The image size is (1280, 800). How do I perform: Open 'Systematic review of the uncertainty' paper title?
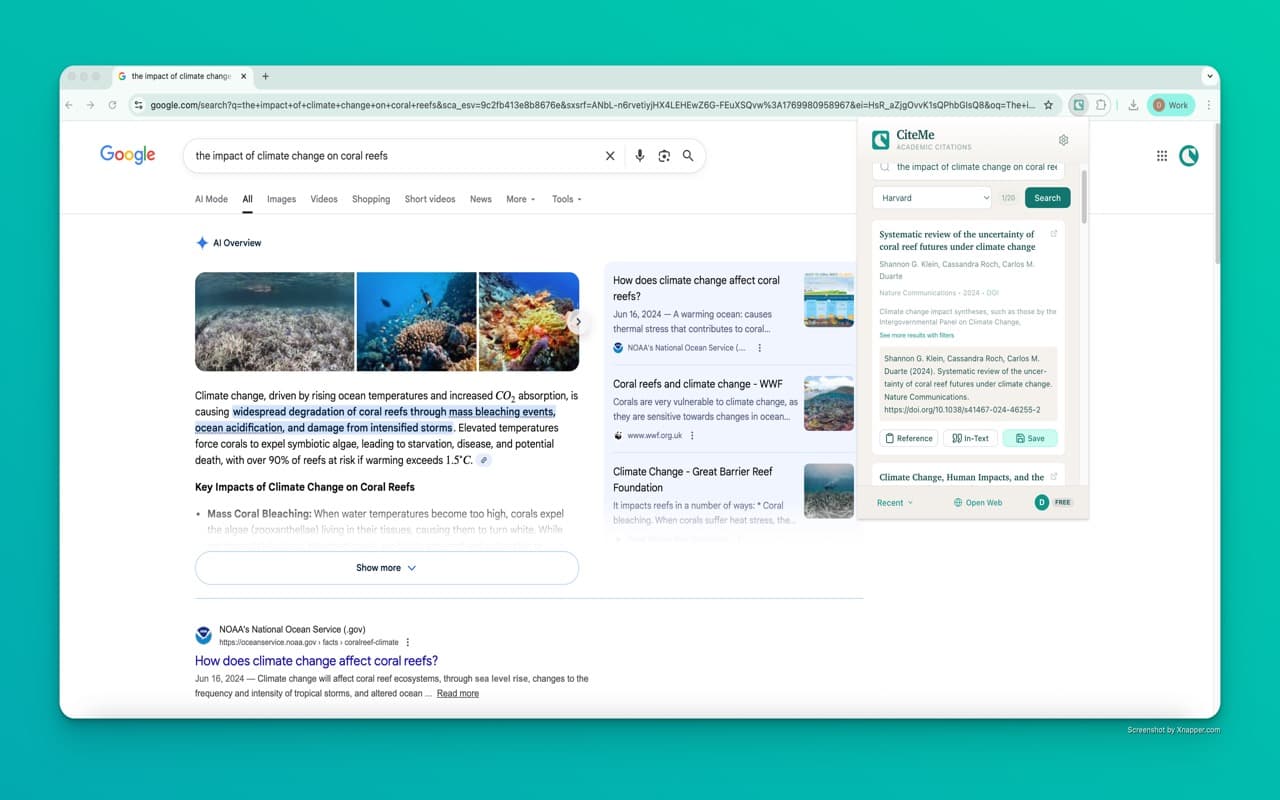[957, 241]
